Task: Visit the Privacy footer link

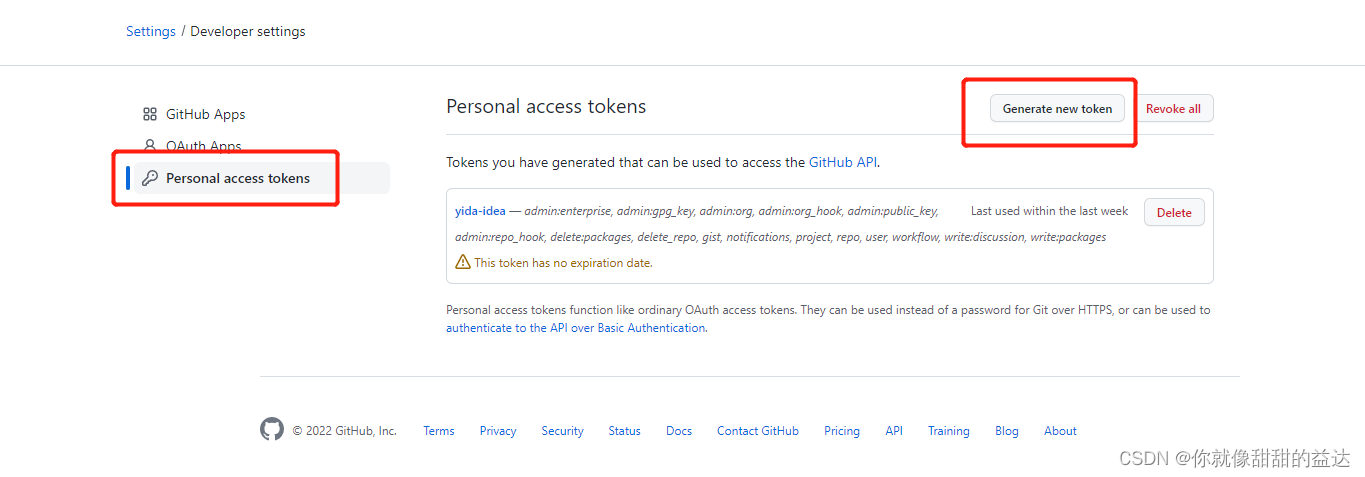Action: pos(498,431)
